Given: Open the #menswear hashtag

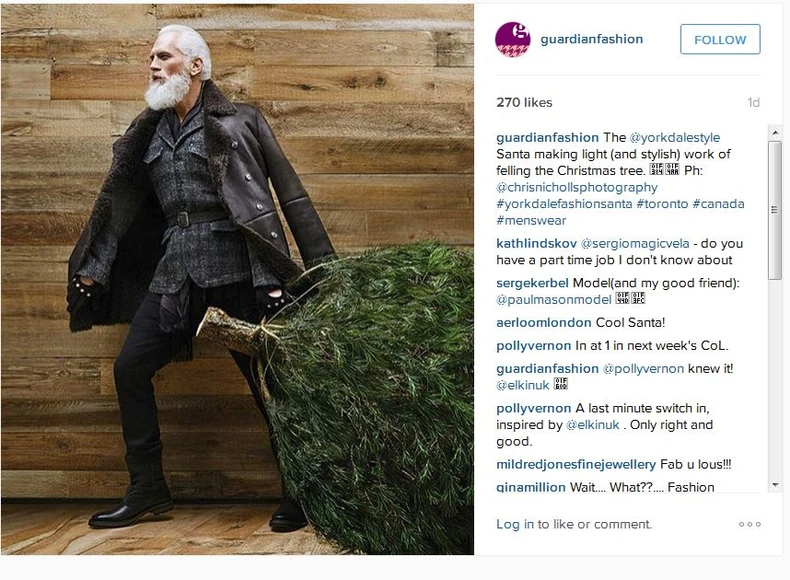Looking at the screenshot, I should pos(531,221).
